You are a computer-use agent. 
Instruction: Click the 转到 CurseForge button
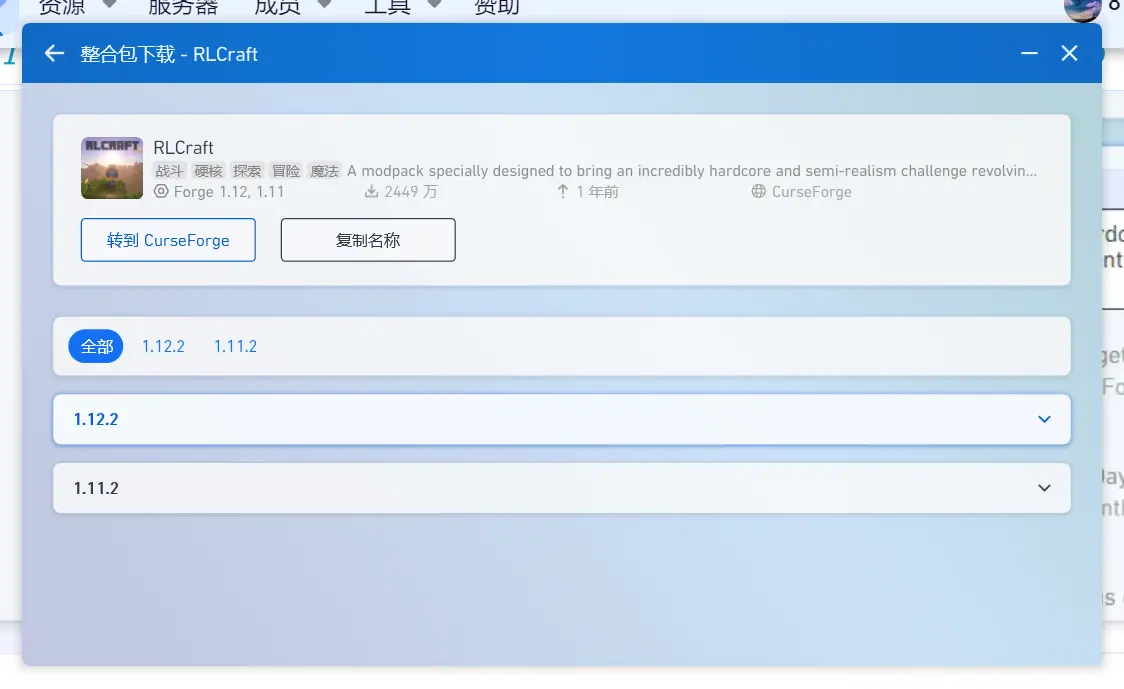(167, 240)
